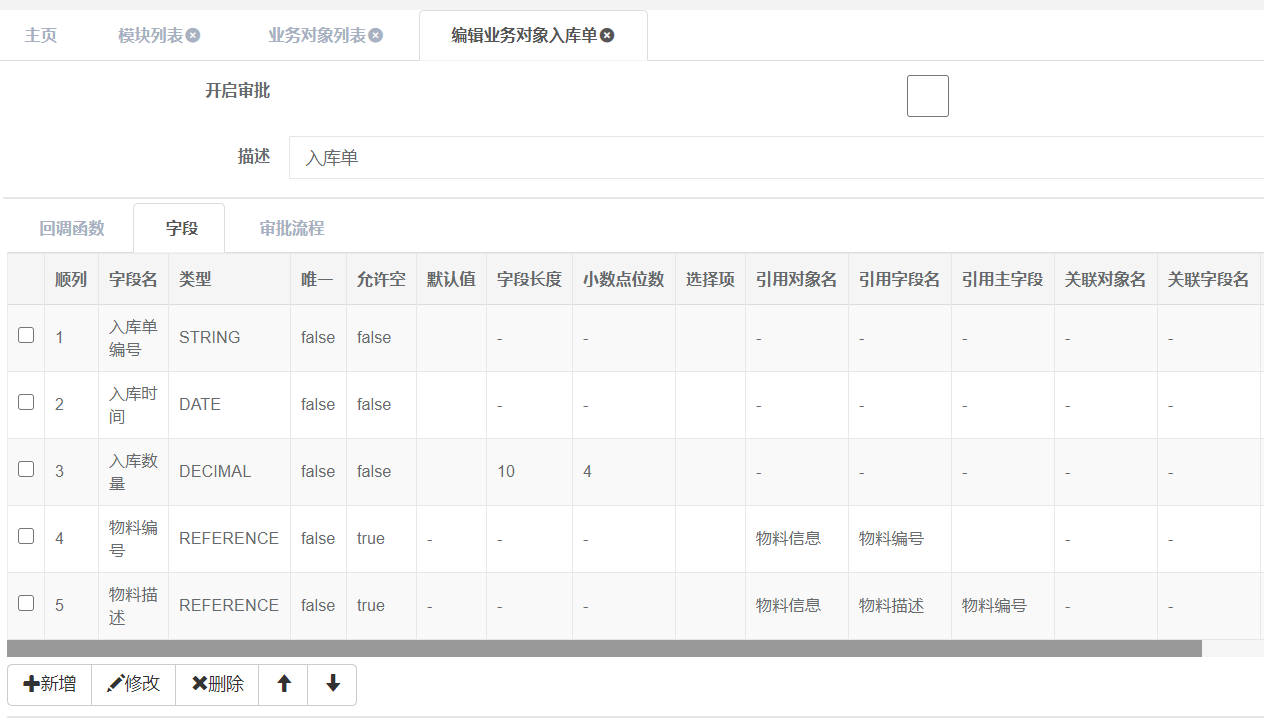Switch to the 审批流程 tab
This screenshot has width=1264, height=718.
(x=291, y=227)
